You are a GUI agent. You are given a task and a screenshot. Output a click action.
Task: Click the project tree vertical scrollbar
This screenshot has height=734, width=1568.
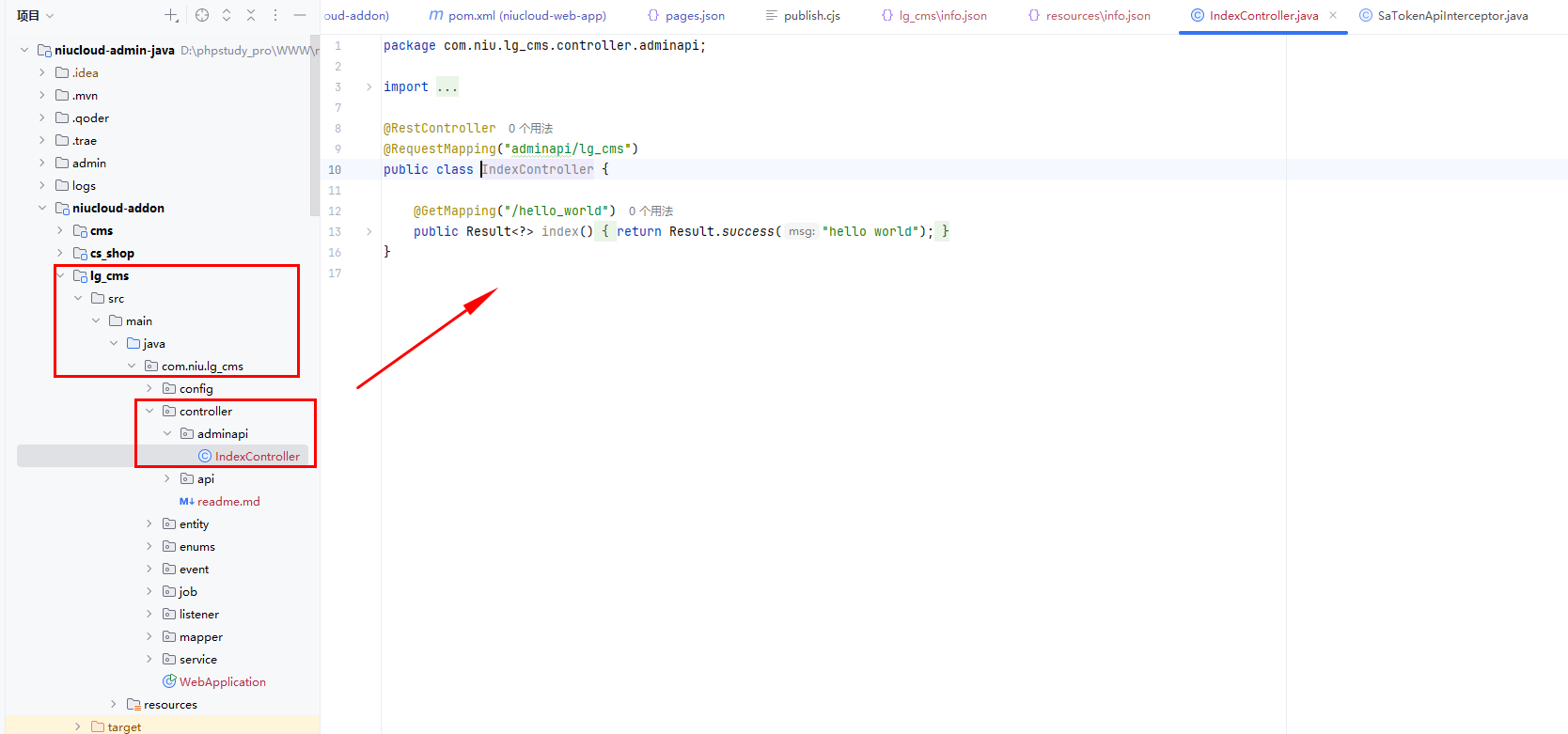click(314, 132)
